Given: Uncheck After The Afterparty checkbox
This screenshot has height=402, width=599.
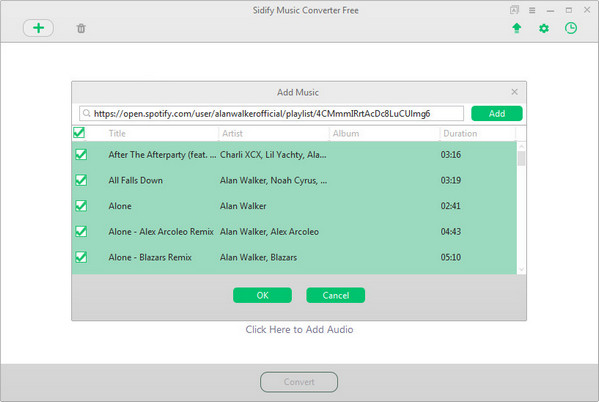Looking at the screenshot, I should [x=81, y=154].
